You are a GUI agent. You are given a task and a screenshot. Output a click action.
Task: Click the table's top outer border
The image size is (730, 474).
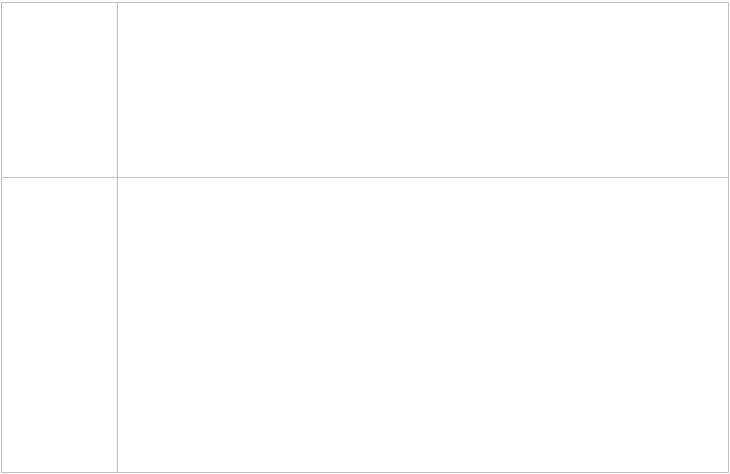click(365, 2)
